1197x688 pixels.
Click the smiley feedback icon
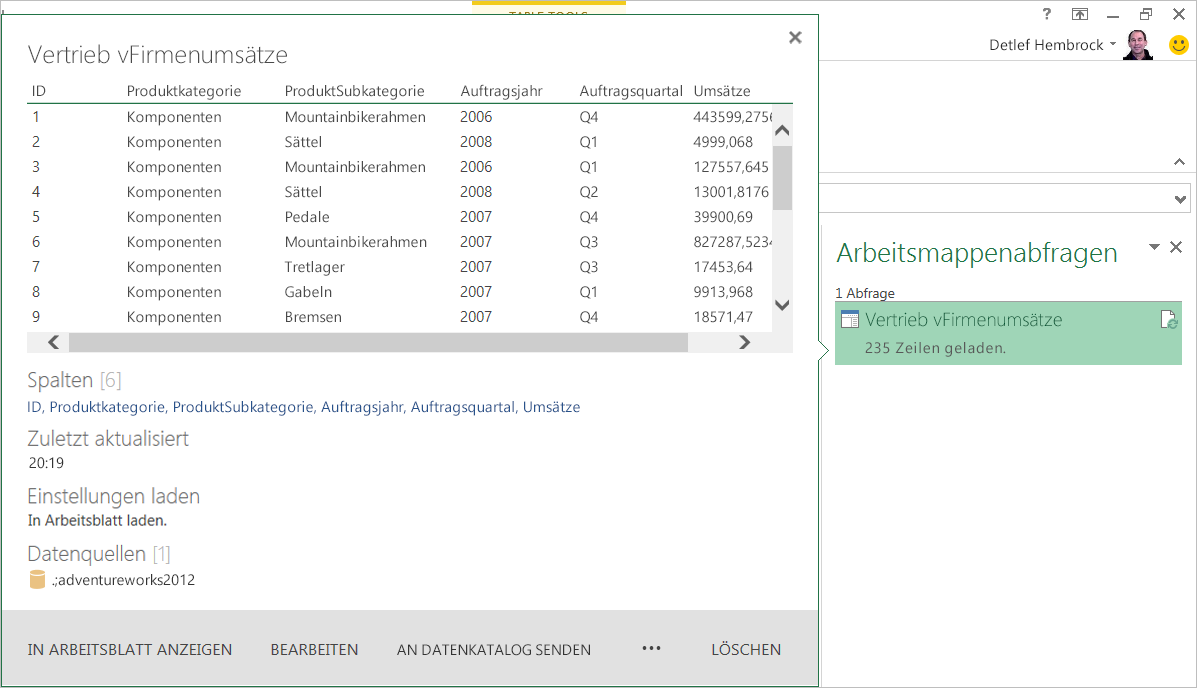coord(1179,45)
